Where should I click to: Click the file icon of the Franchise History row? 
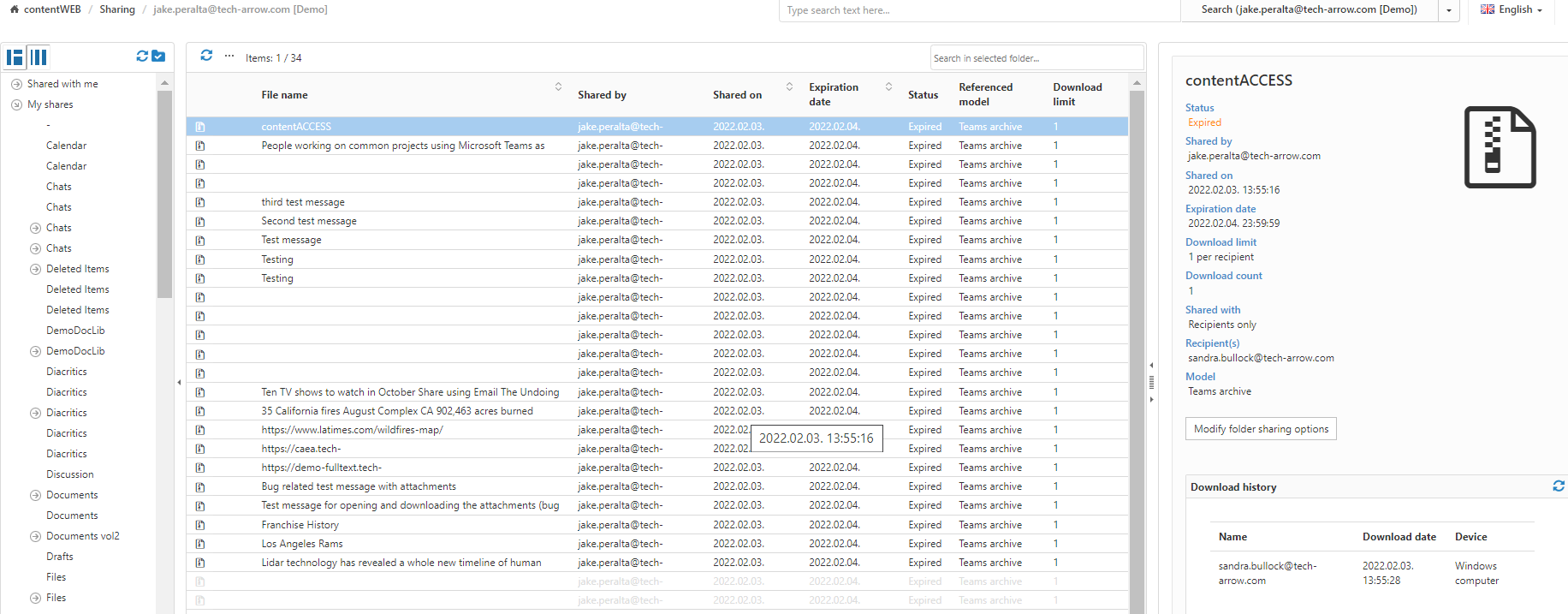[x=200, y=525]
